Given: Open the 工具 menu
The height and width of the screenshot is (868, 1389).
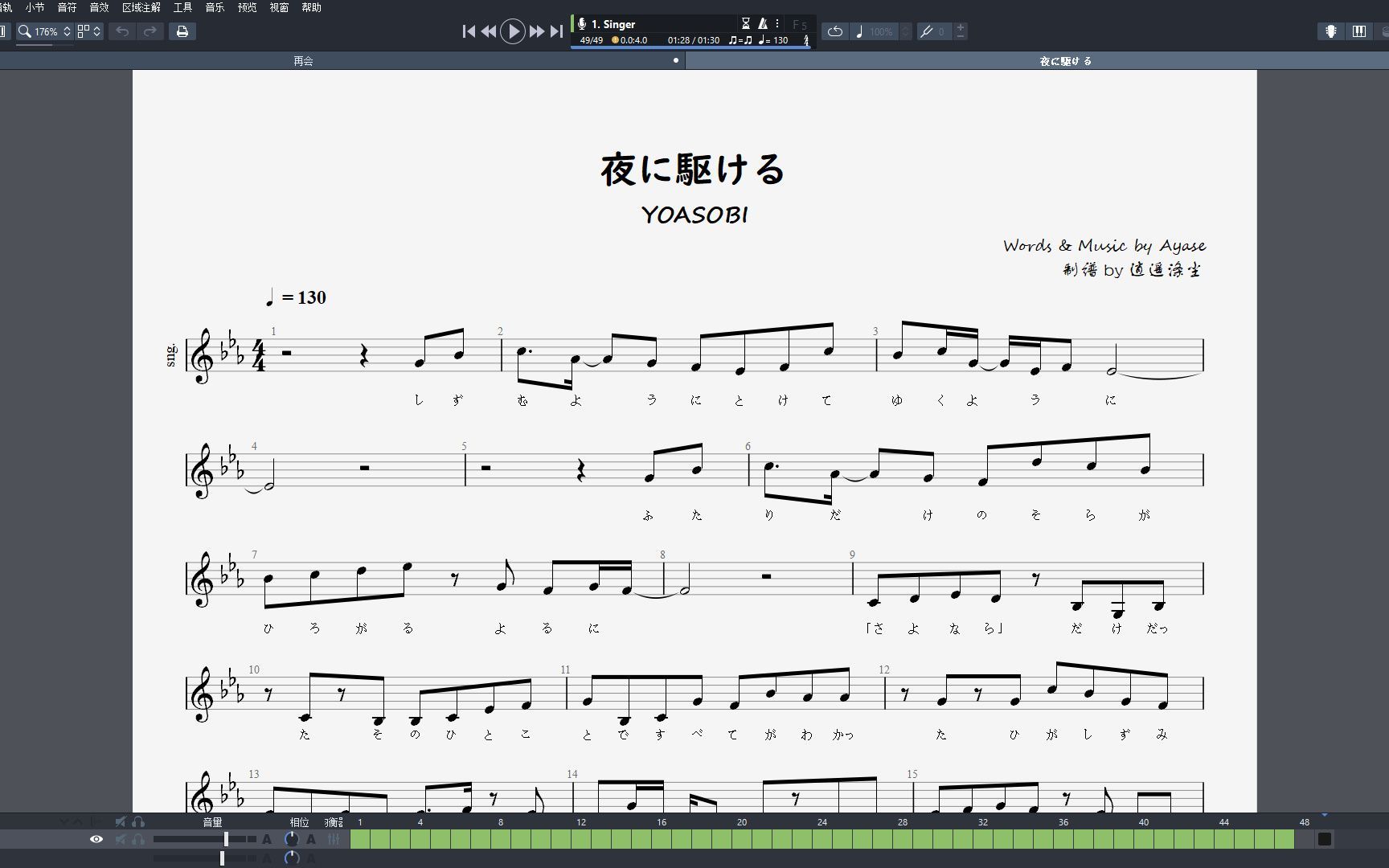Looking at the screenshot, I should 183,8.
